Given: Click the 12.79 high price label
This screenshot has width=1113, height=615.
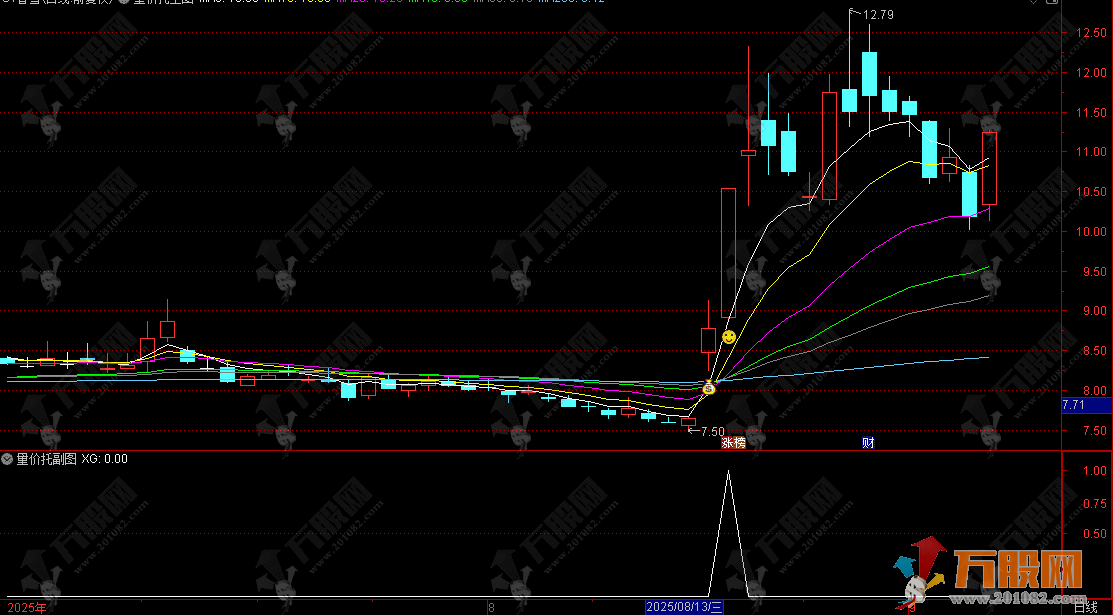Looking at the screenshot, I should point(878,15).
